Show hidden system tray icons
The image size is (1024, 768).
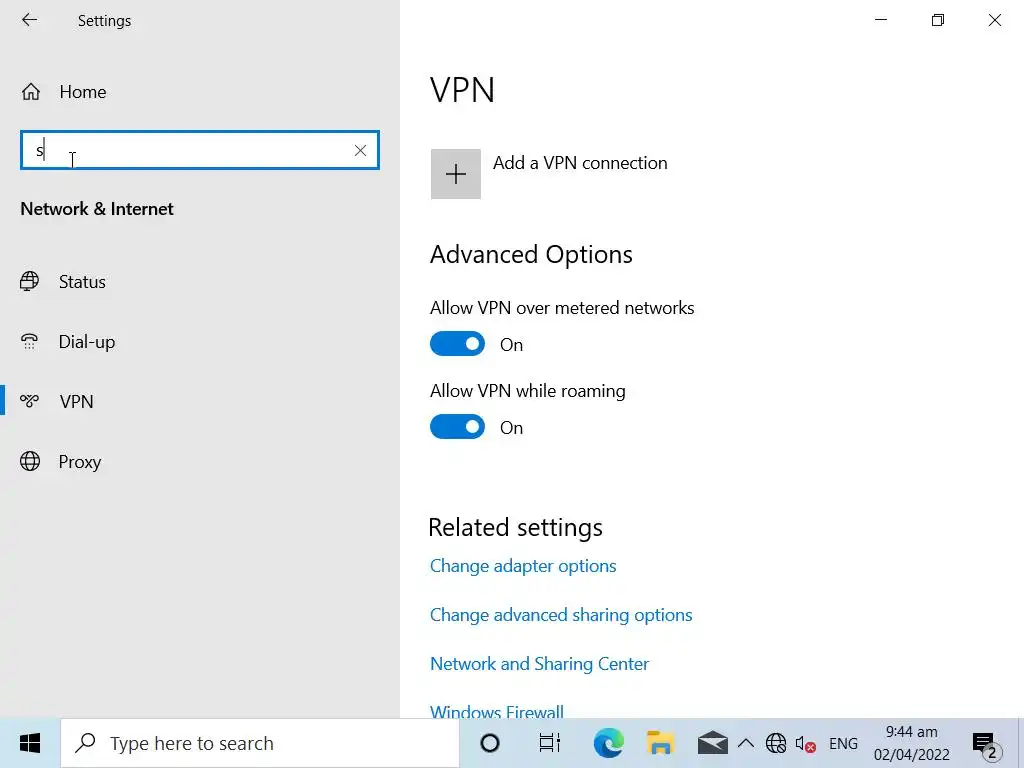745,743
